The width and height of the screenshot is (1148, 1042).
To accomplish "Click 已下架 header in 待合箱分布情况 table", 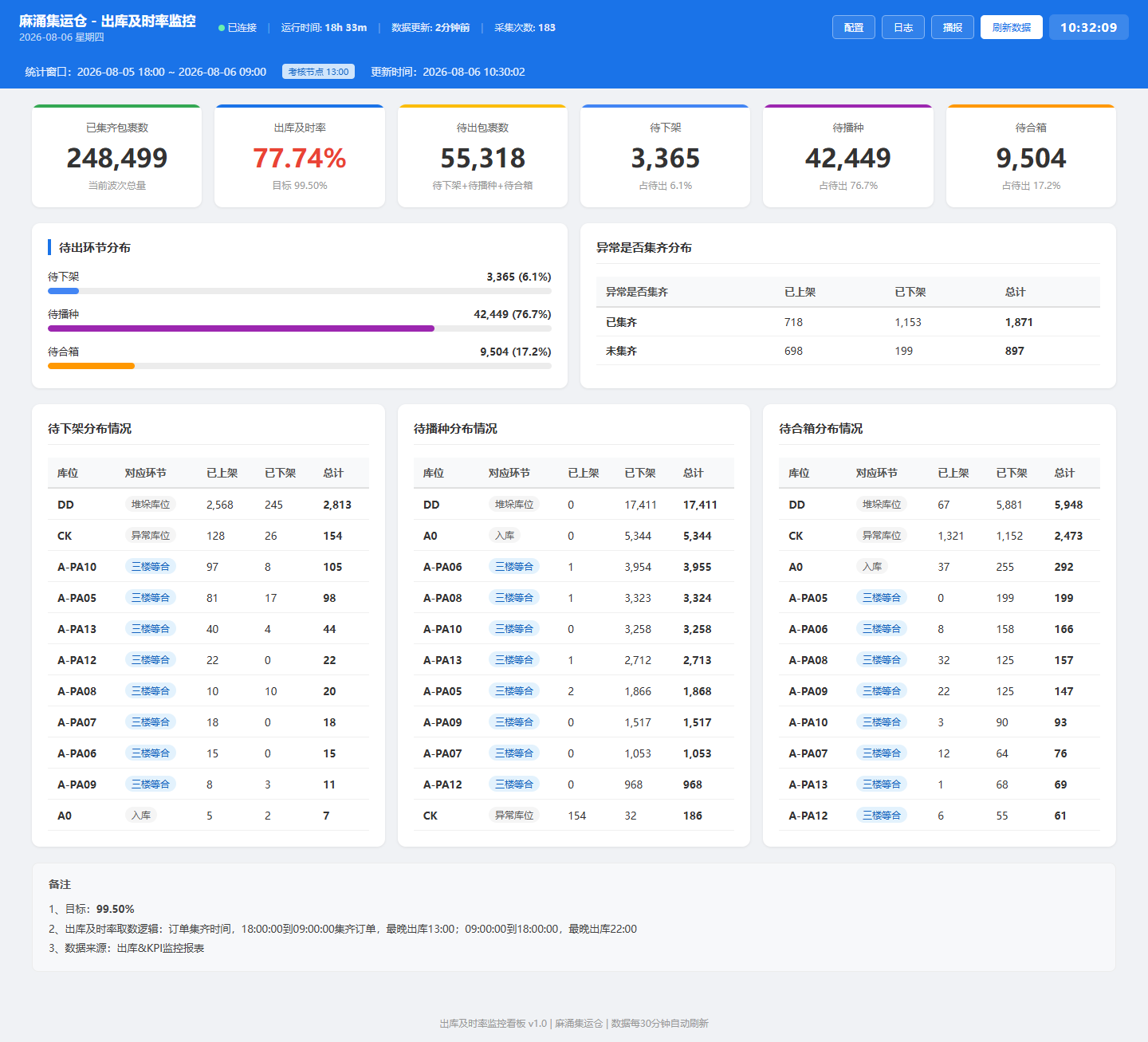I will (x=1012, y=473).
